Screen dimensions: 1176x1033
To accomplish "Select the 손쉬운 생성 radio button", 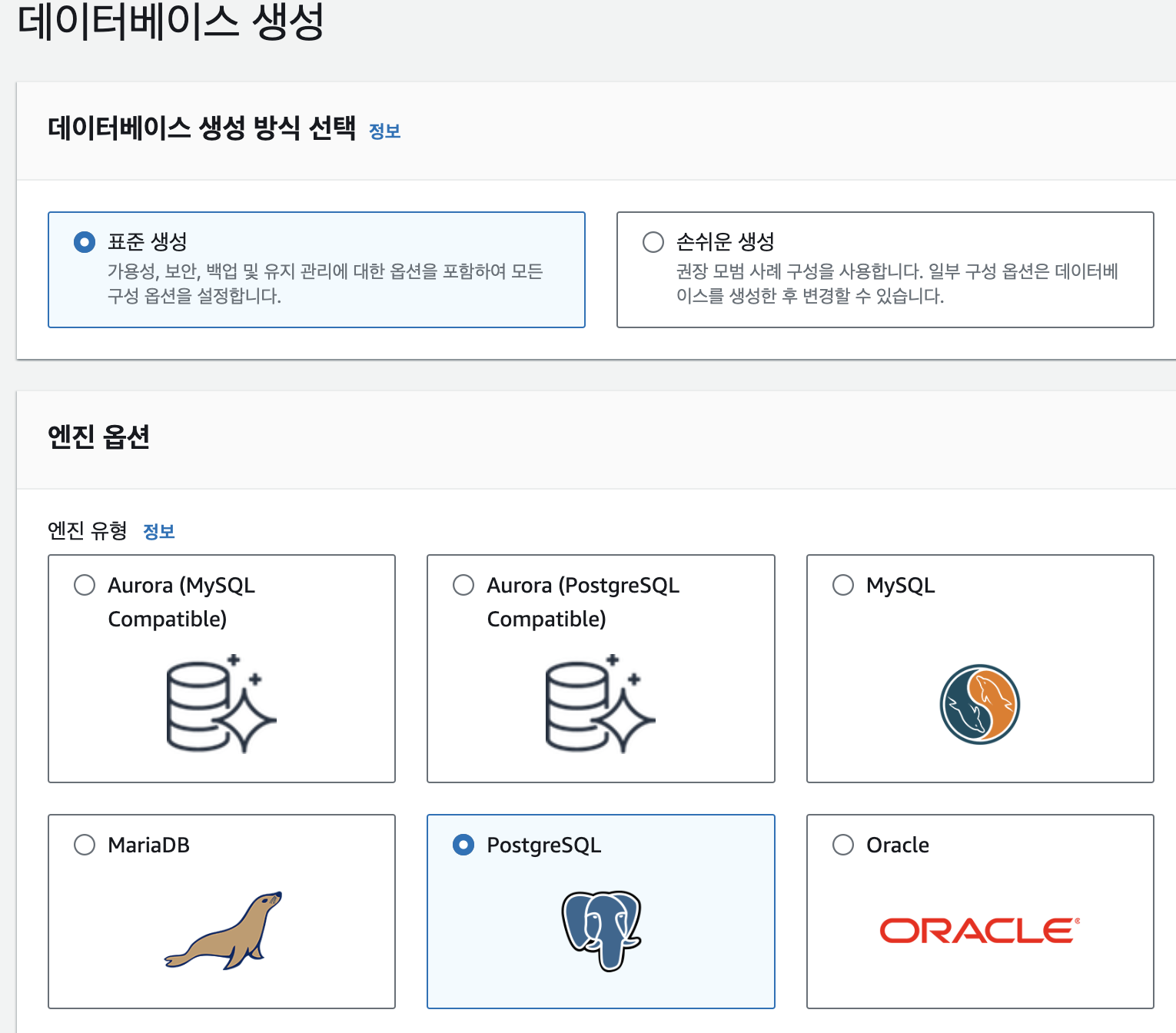I will [653, 242].
